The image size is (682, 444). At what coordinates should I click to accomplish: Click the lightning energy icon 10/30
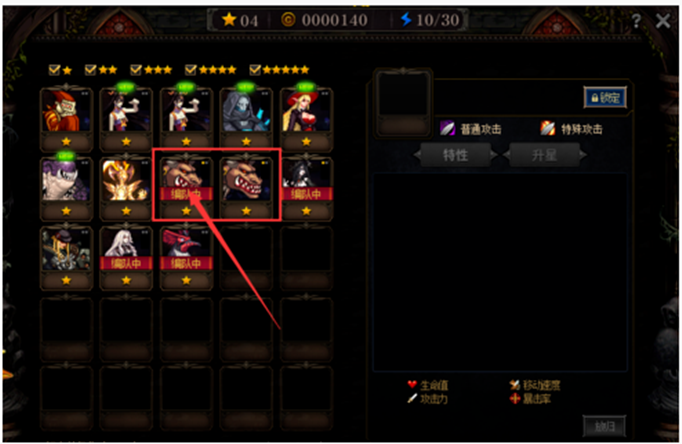406,20
